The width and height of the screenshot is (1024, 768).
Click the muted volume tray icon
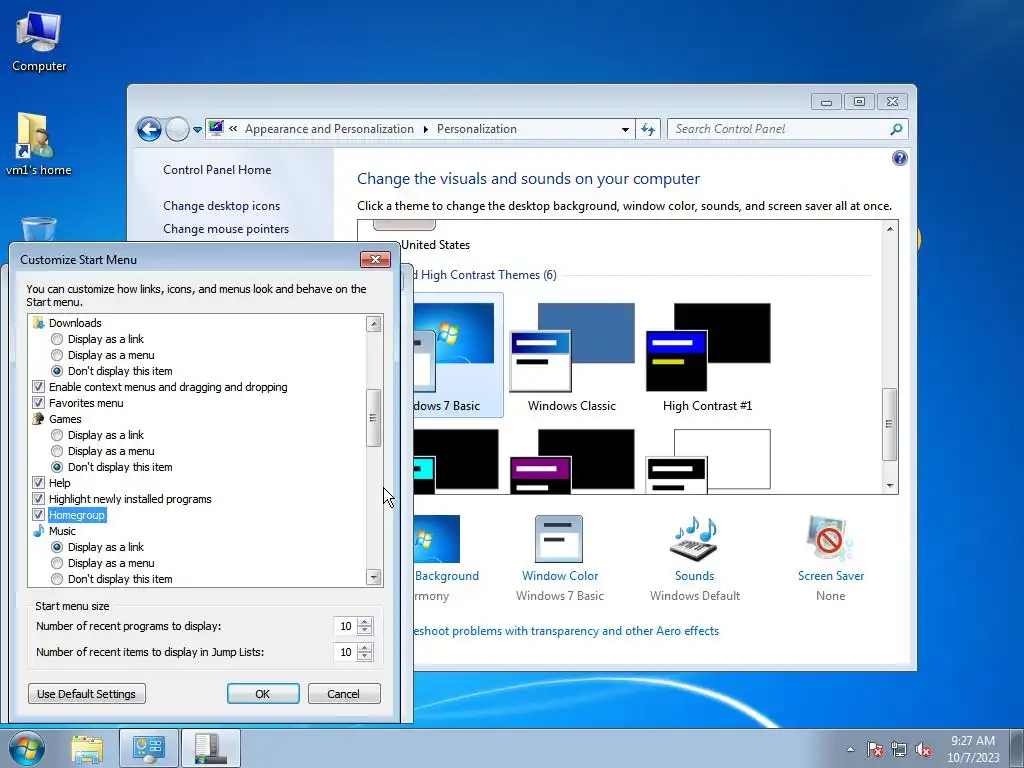[923, 749]
